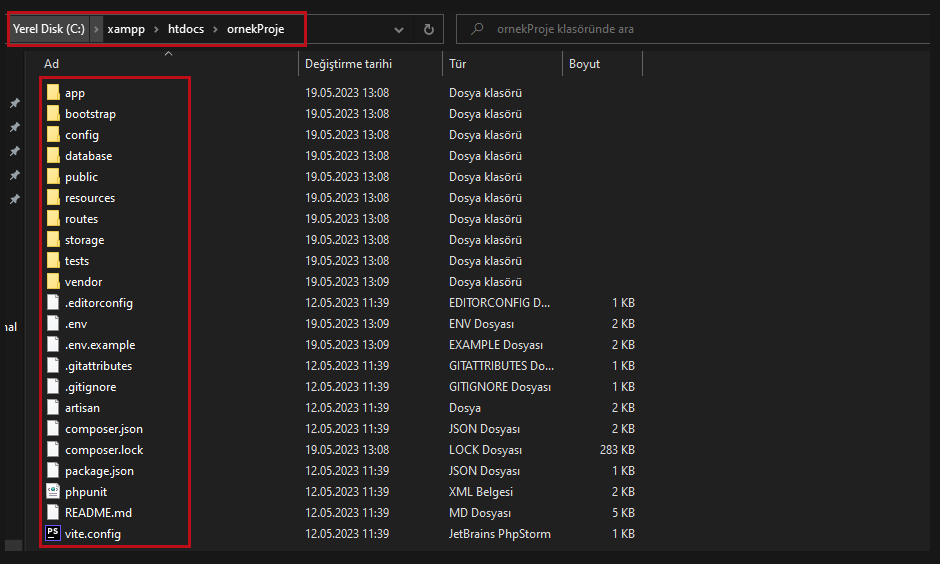Select the .env file icon
The width and height of the screenshot is (940, 564).
(x=53, y=323)
